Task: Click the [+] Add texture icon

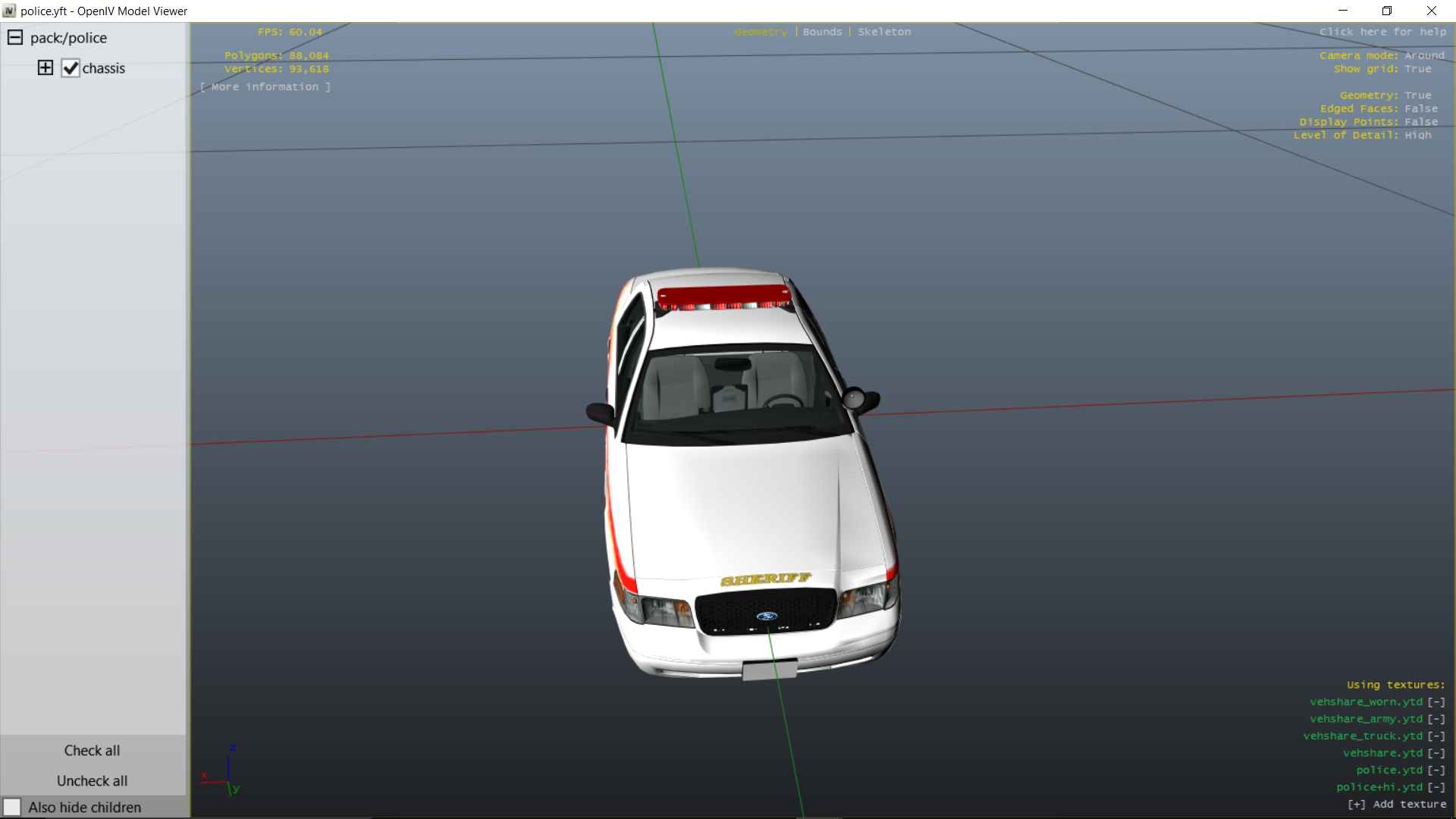Action: coord(1357,805)
